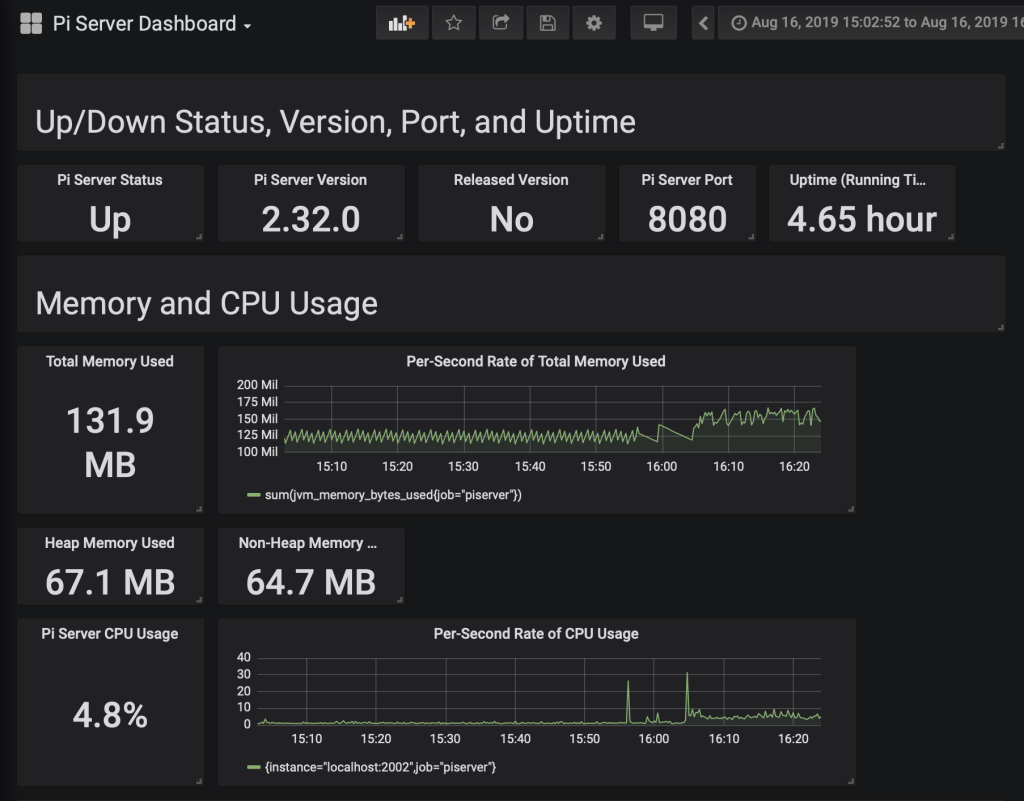Click the Grafana dashboards grid icon
This screenshot has width=1024, height=801.
pyautogui.click(x=31, y=24)
